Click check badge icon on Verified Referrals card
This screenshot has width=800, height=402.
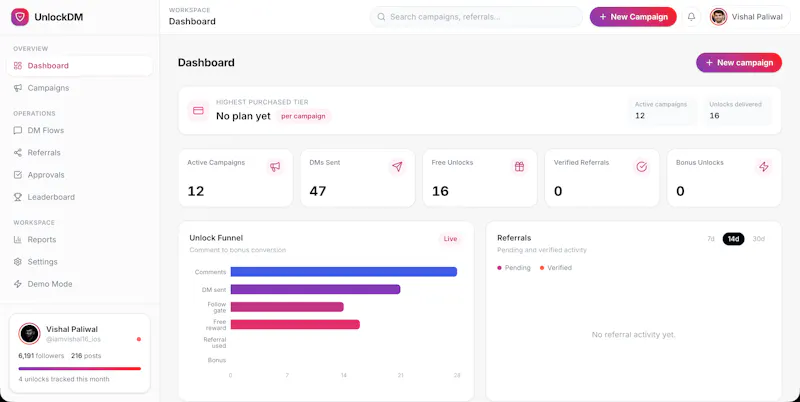(641, 166)
